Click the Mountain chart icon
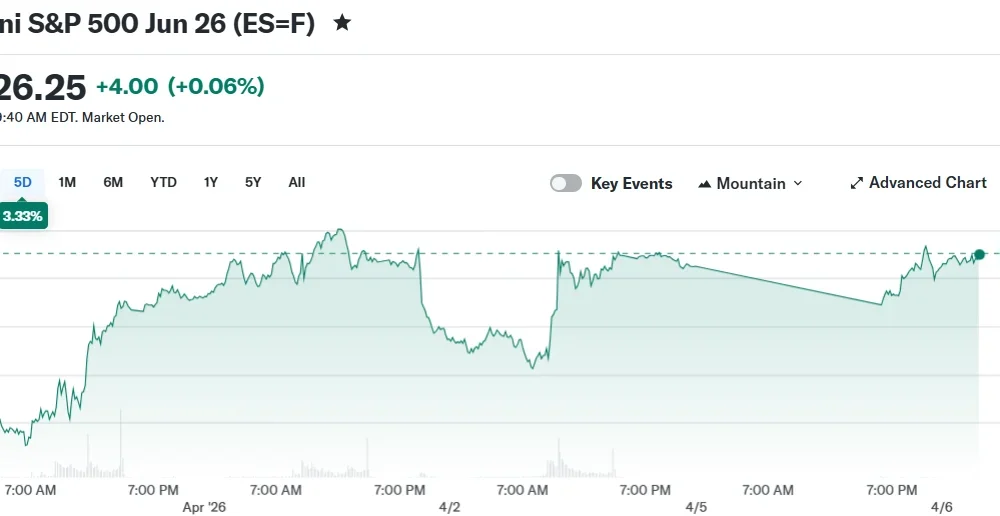 (705, 184)
